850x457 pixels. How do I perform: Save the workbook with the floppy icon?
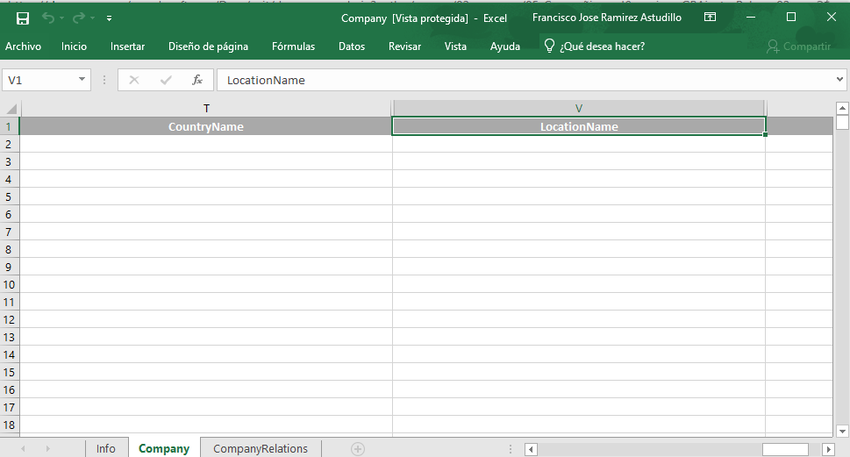pyautogui.click(x=22, y=18)
